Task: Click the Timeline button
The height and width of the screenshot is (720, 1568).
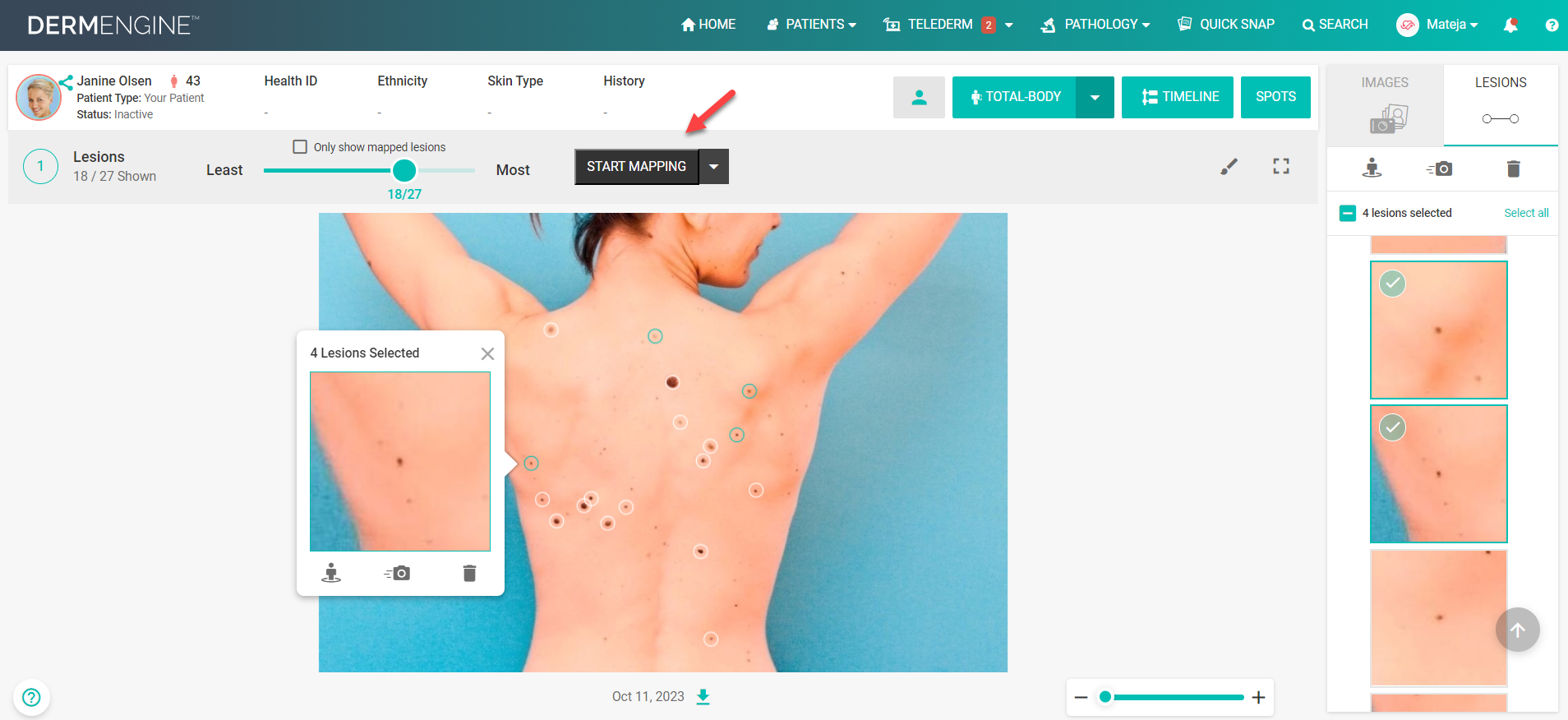Action: point(1178,97)
